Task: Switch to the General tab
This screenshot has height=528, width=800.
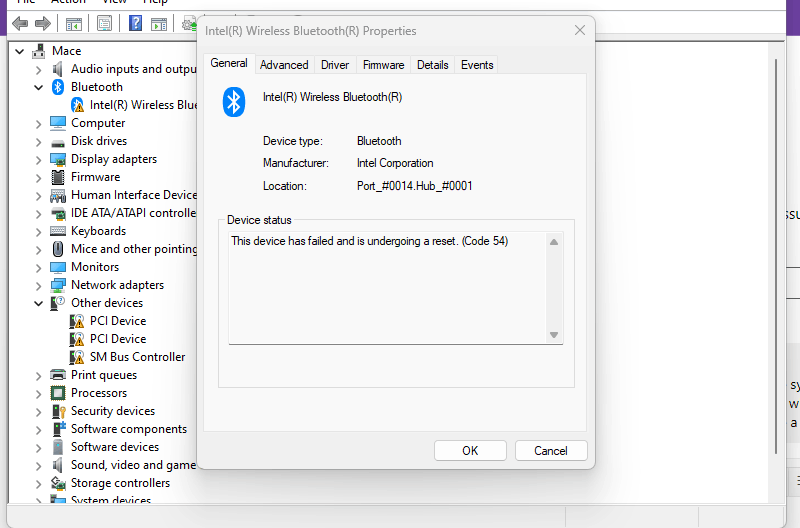Action: [x=229, y=63]
